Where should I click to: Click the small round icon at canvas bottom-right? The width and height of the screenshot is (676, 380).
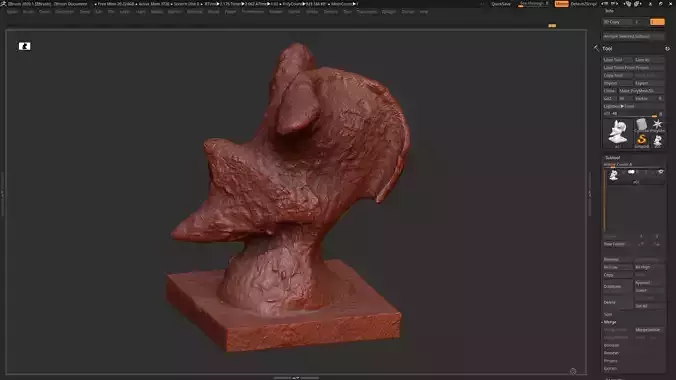click(573, 371)
